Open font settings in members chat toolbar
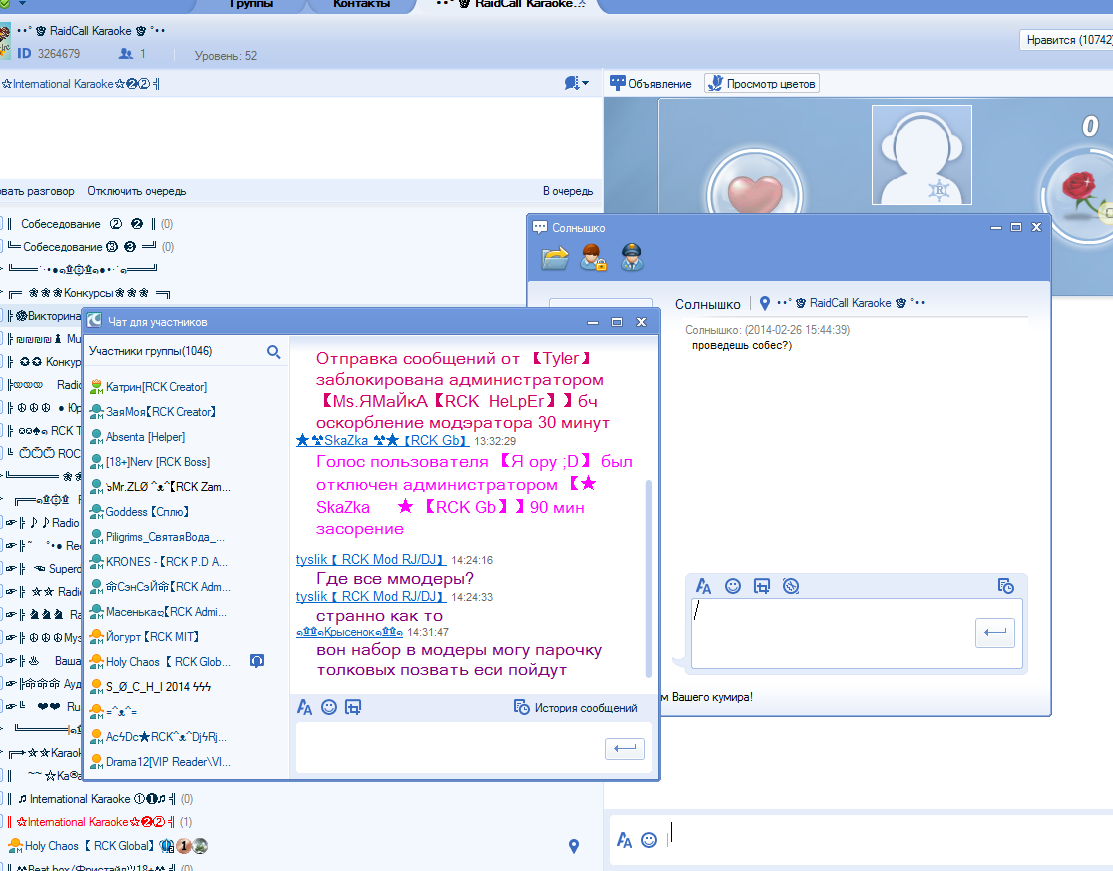 305,707
